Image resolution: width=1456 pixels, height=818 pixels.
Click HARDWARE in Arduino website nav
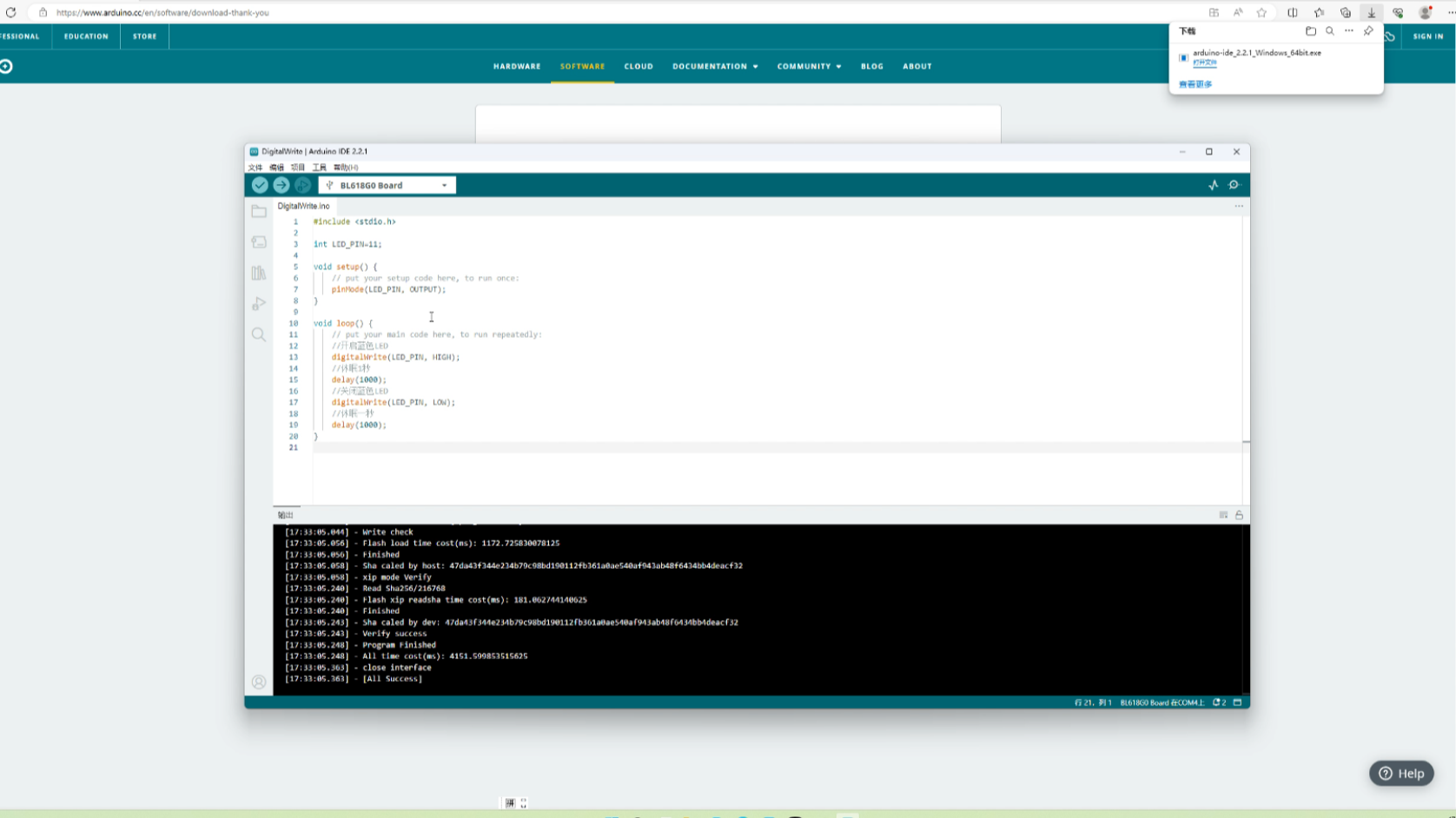coord(517,66)
